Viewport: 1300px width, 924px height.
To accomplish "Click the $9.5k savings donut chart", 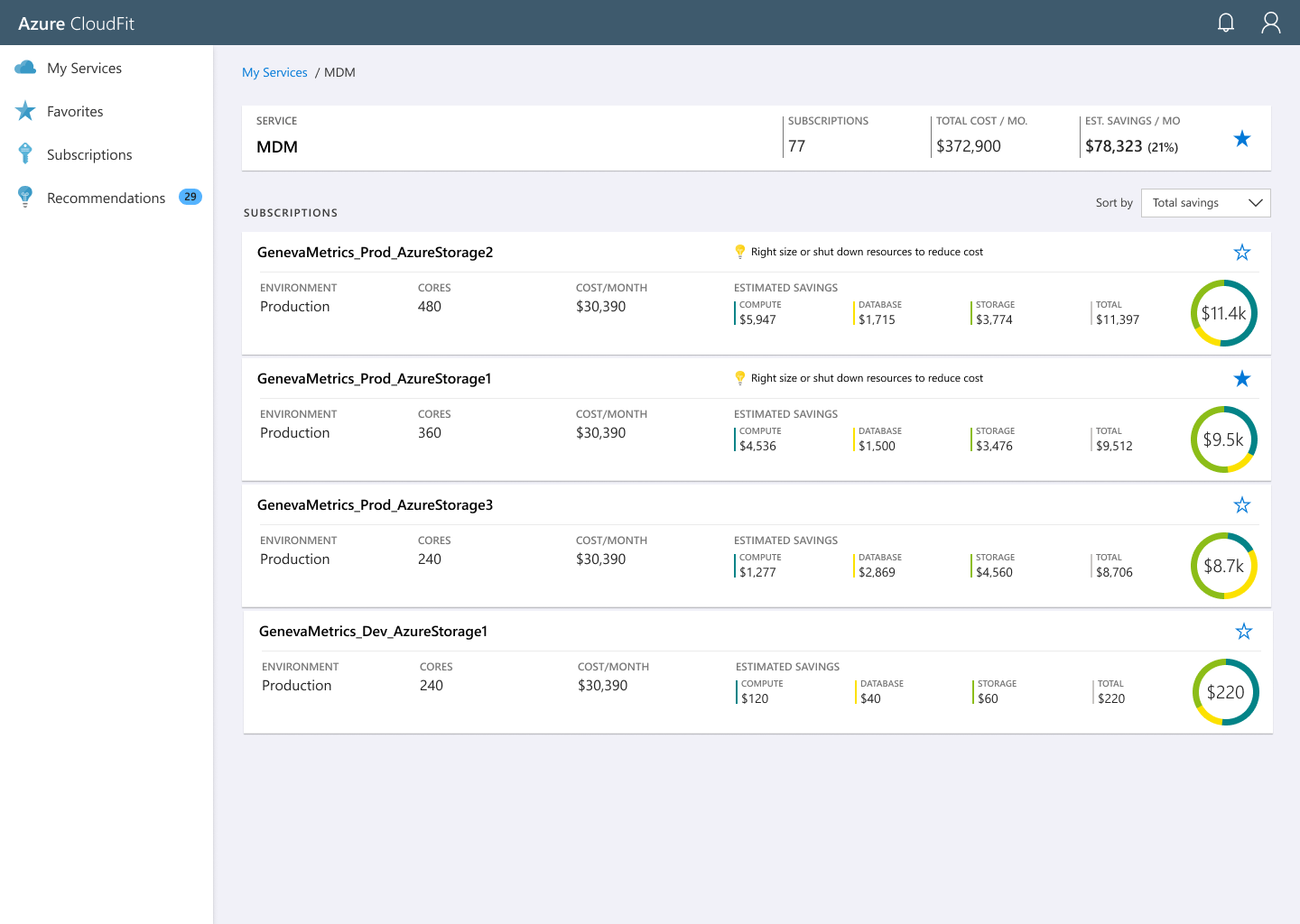I will coord(1224,439).
